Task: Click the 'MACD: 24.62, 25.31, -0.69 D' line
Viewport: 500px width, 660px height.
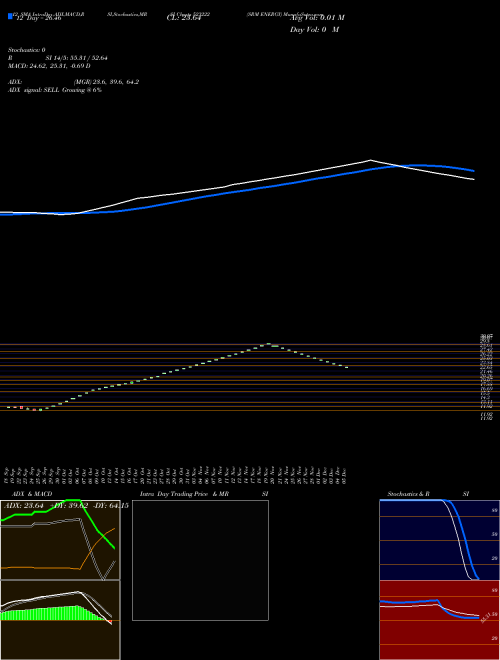Action: 49,66
